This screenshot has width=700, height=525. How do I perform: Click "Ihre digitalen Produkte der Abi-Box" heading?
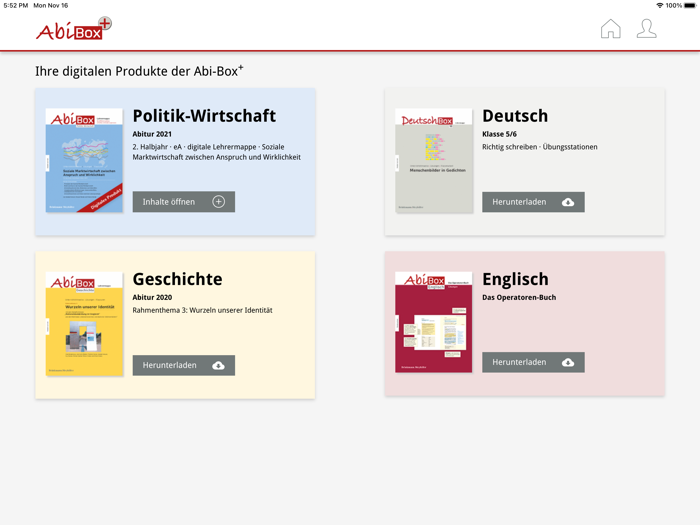(x=139, y=71)
